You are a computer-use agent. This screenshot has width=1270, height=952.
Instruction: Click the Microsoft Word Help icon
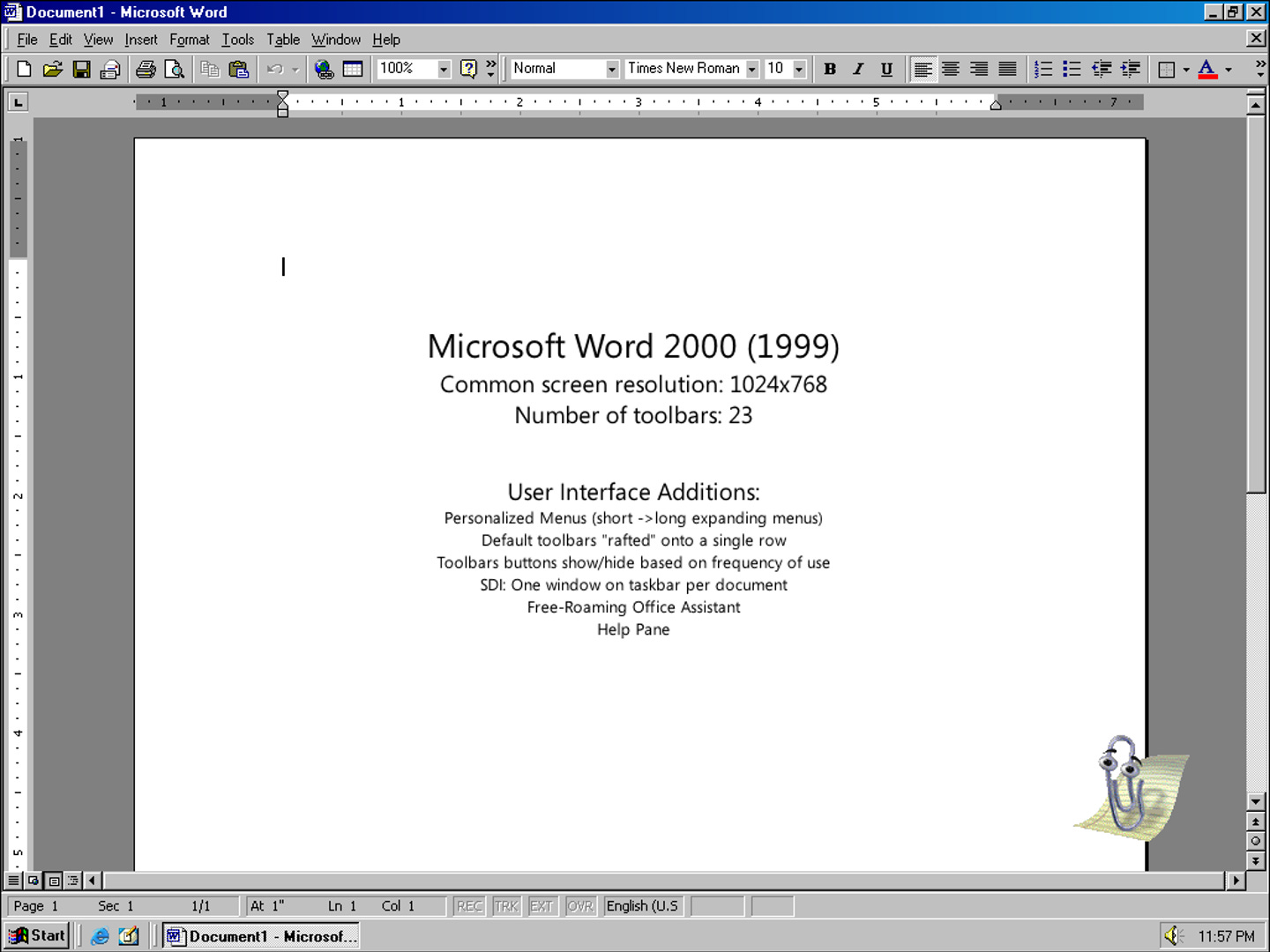[468, 69]
